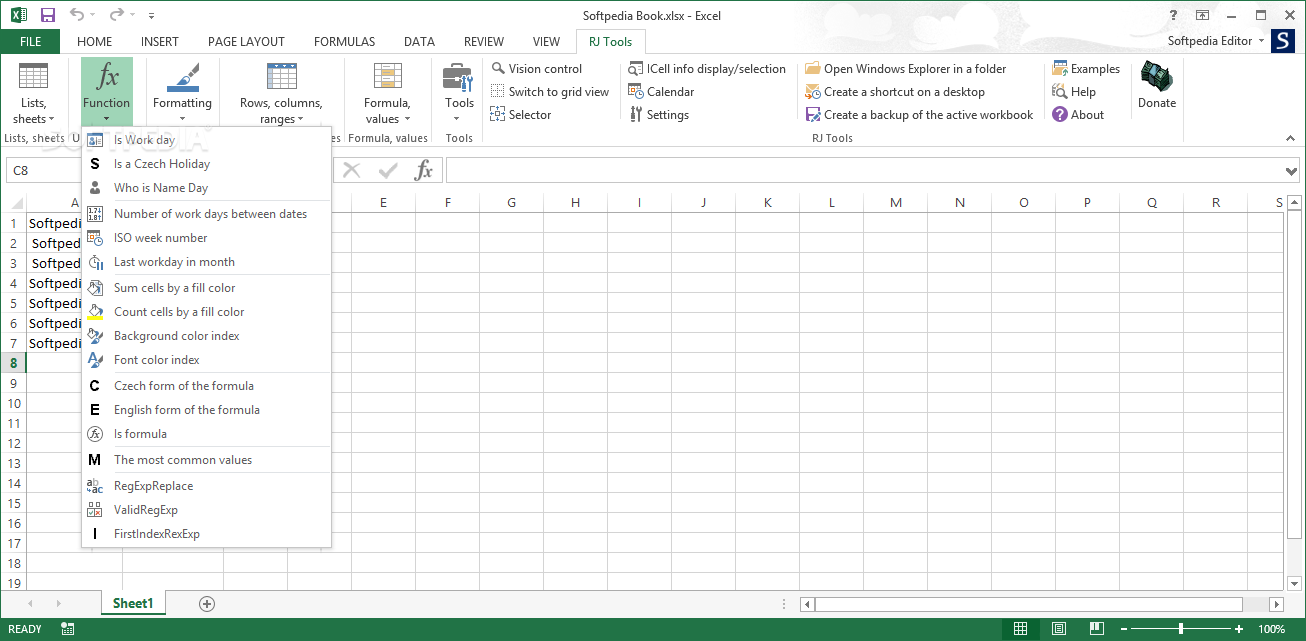1306x641 pixels.
Task: Switch to the REVIEW tab
Action: point(484,42)
